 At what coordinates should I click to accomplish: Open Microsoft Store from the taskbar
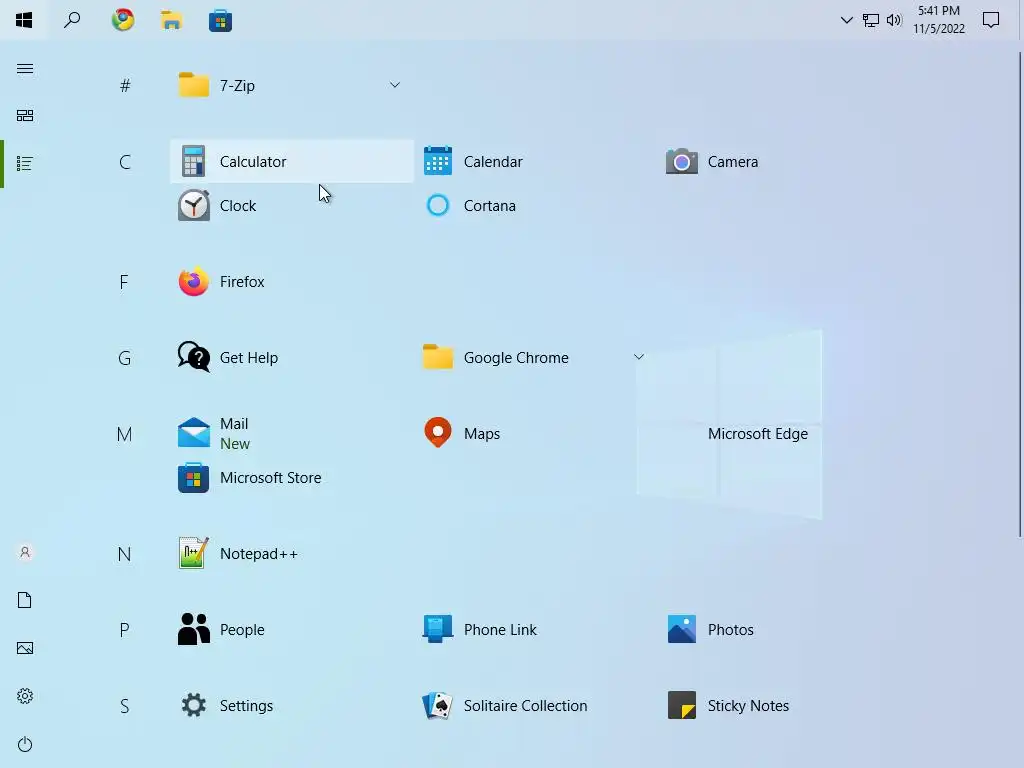click(220, 20)
